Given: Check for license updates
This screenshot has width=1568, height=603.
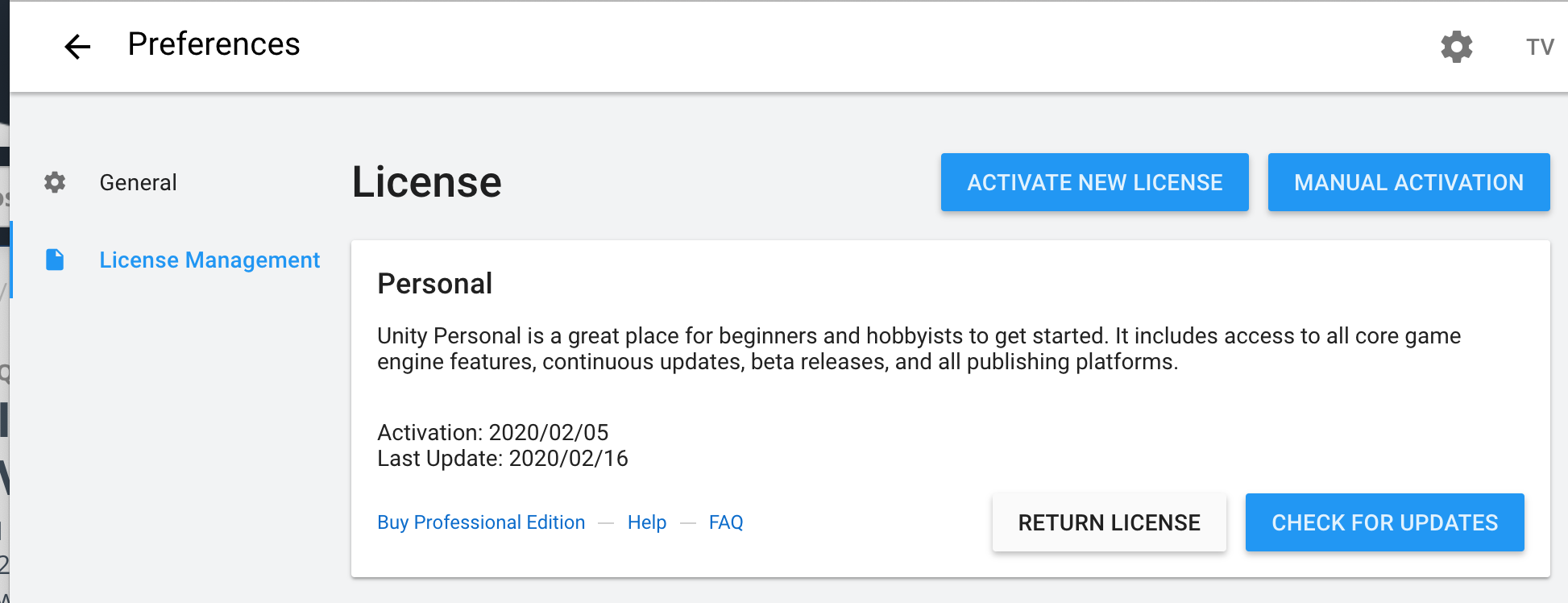Looking at the screenshot, I should coord(1384,522).
